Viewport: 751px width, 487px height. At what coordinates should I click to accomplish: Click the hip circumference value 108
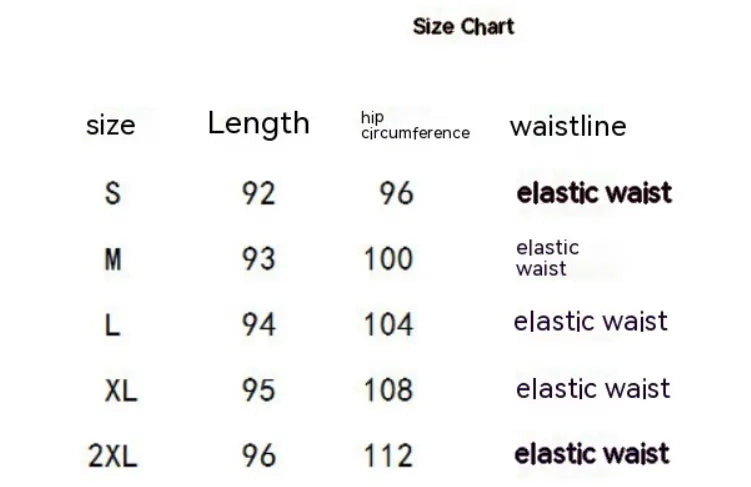[x=388, y=390]
